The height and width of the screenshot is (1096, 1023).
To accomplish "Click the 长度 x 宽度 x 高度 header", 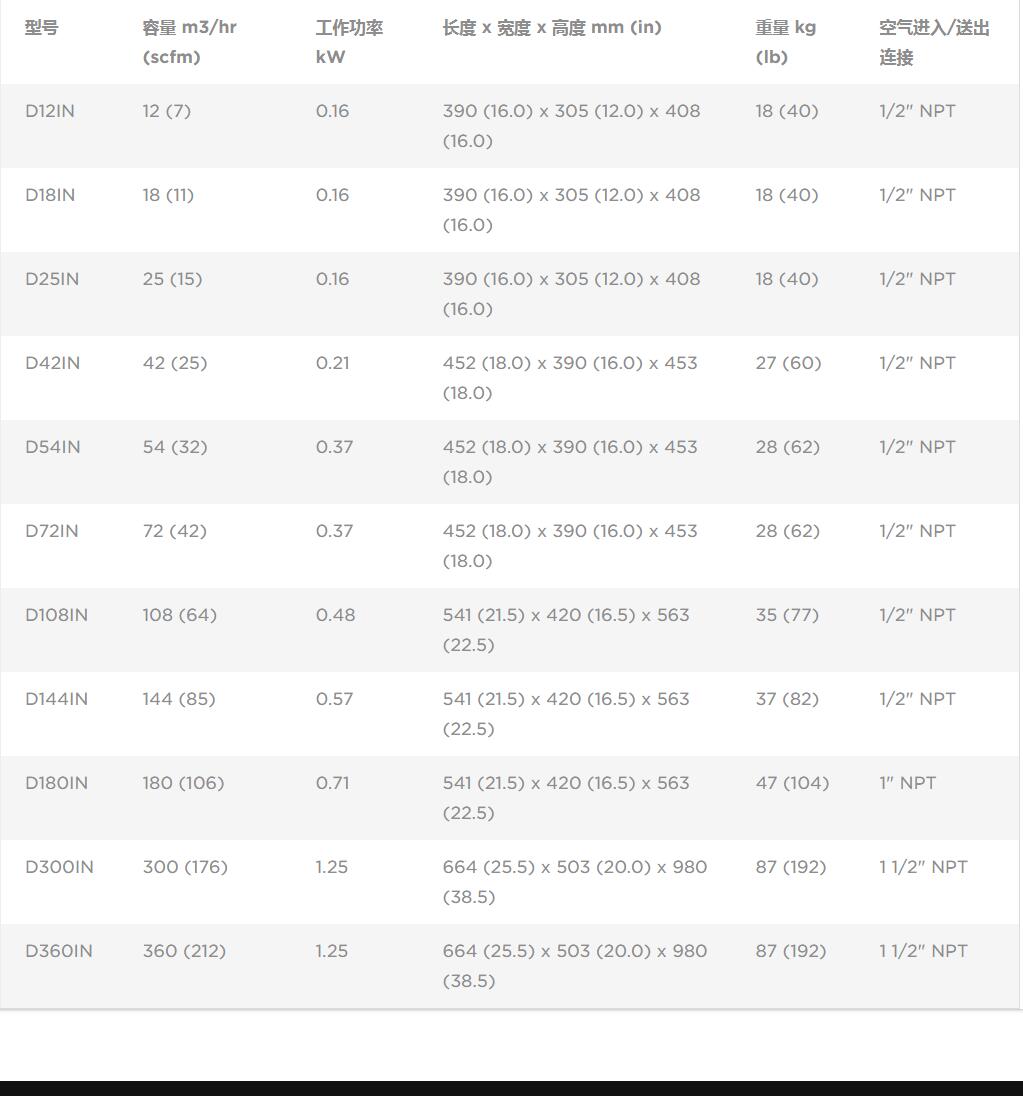I will tap(552, 28).
